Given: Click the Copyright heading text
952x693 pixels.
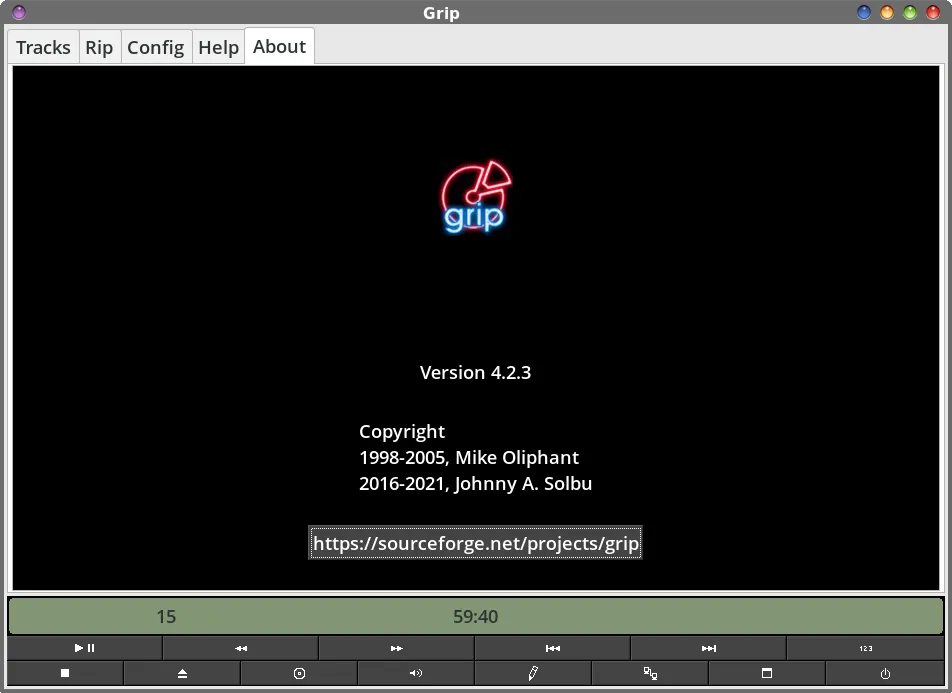Looking at the screenshot, I should coord(402,431).
